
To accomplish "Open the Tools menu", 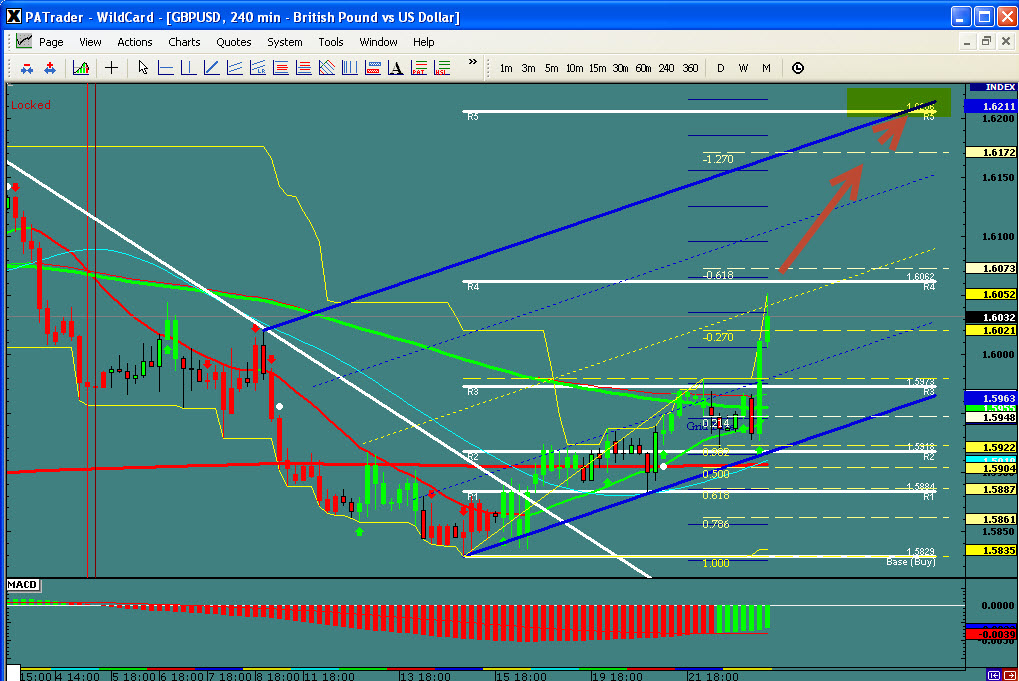I will pyautogui.click(x=331, y=42).
